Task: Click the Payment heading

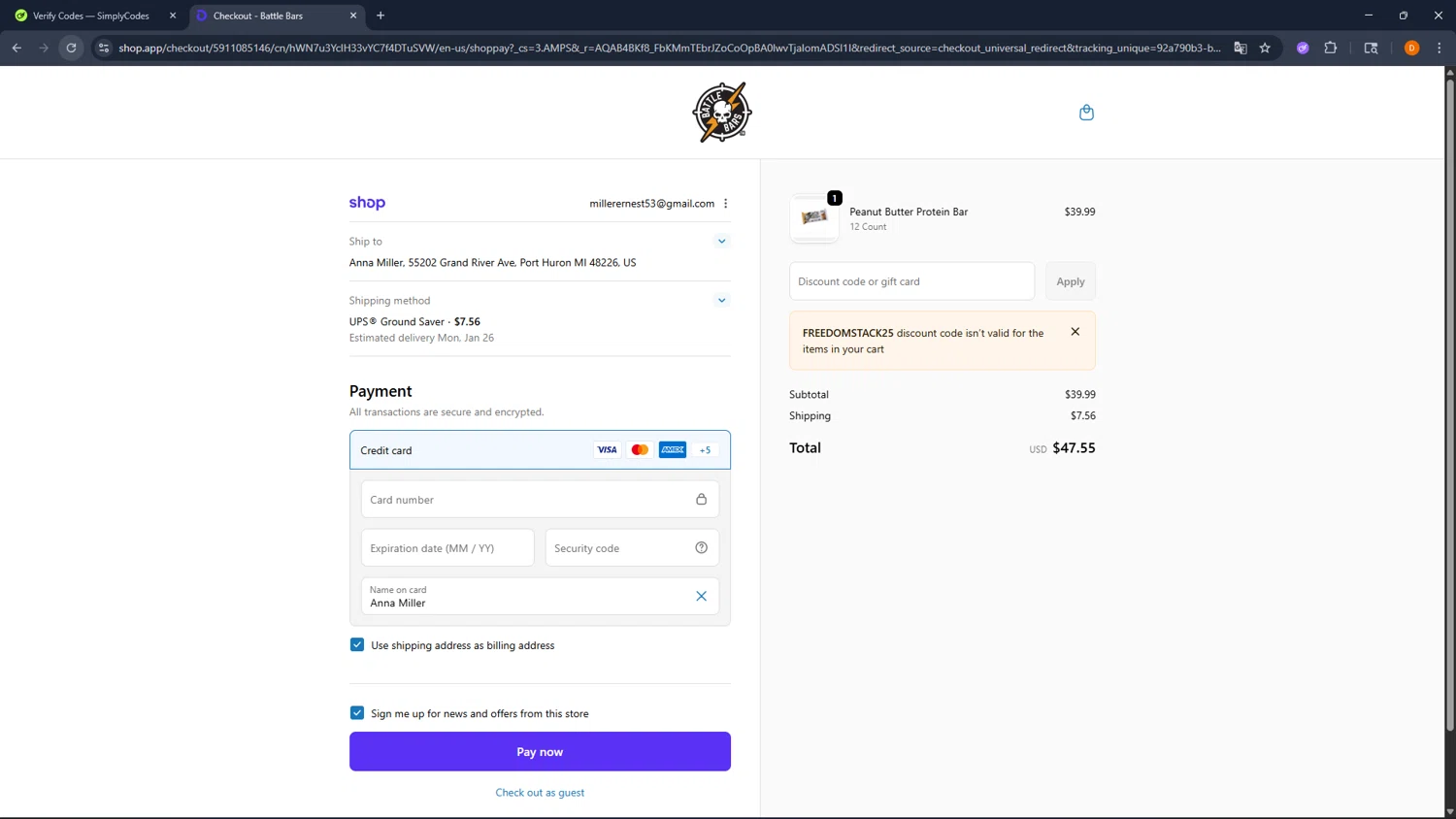Action: [x=381, y=391]
